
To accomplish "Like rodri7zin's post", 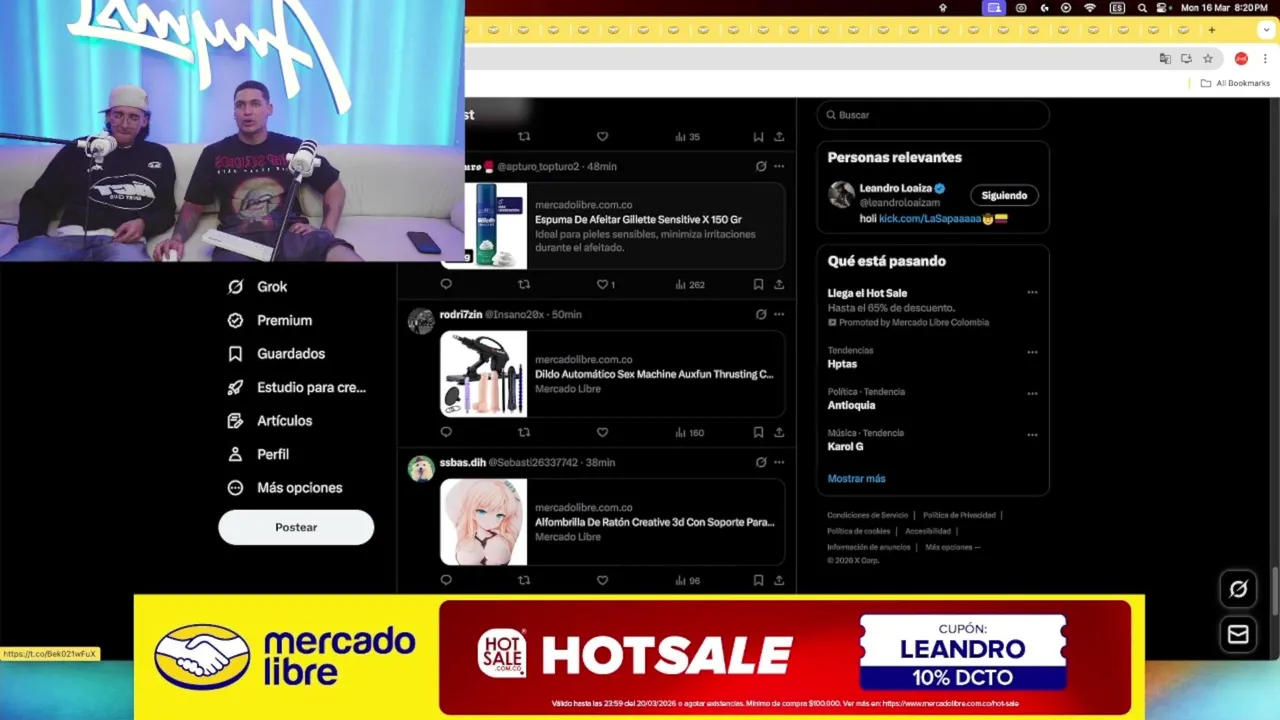I will (602, 432).
